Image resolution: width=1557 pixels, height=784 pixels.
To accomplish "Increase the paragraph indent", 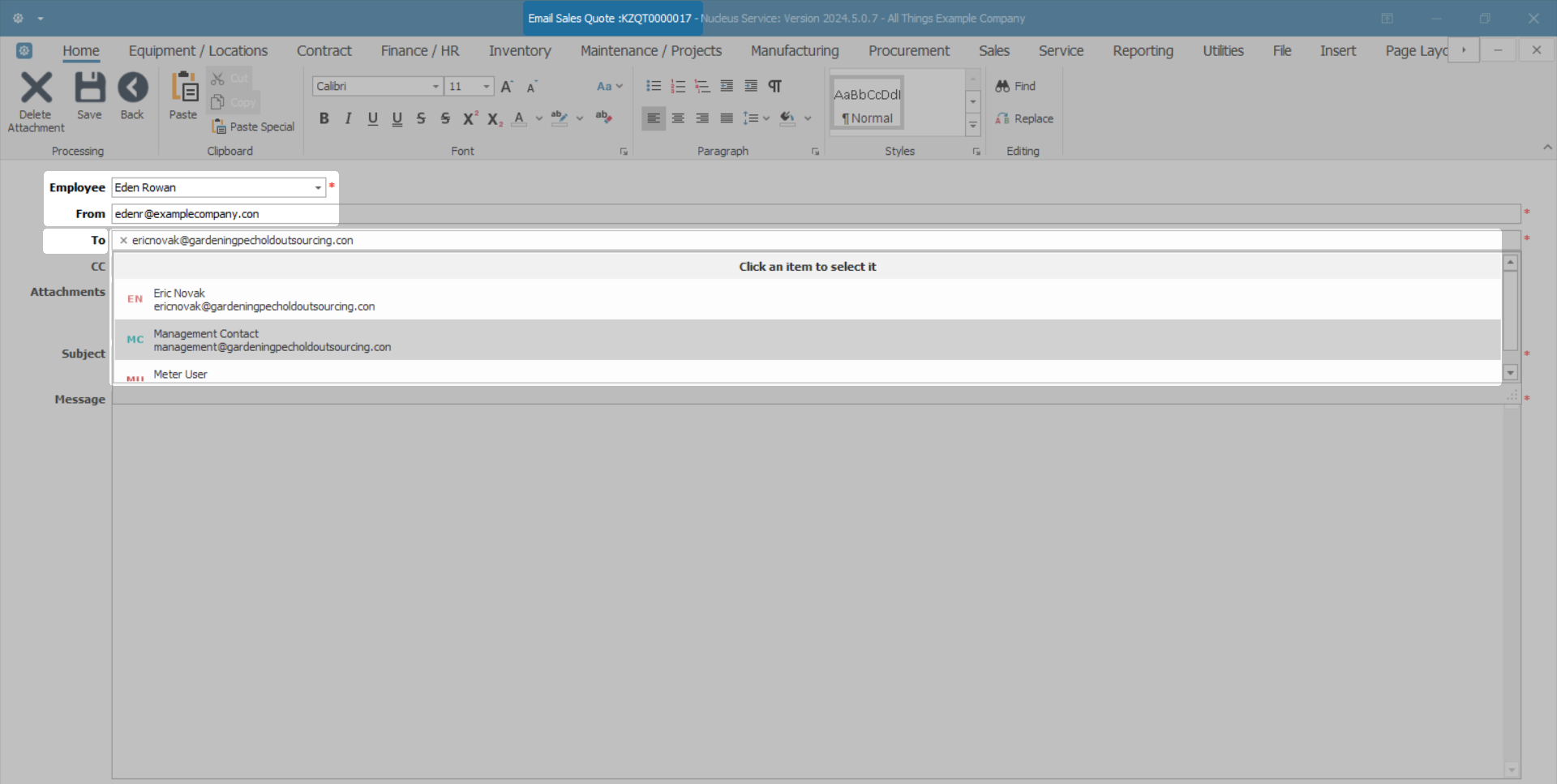I will click(x=751, y=86).
